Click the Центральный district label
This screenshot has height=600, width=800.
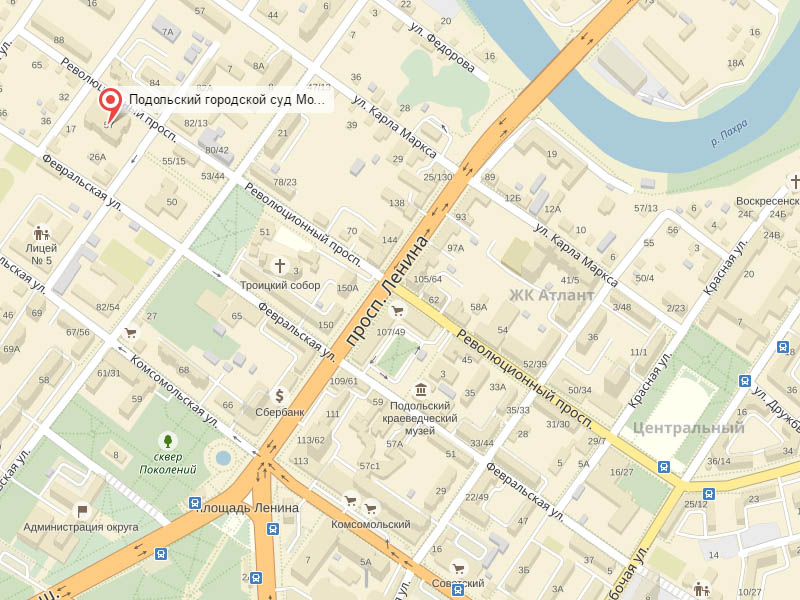point(688,428)
